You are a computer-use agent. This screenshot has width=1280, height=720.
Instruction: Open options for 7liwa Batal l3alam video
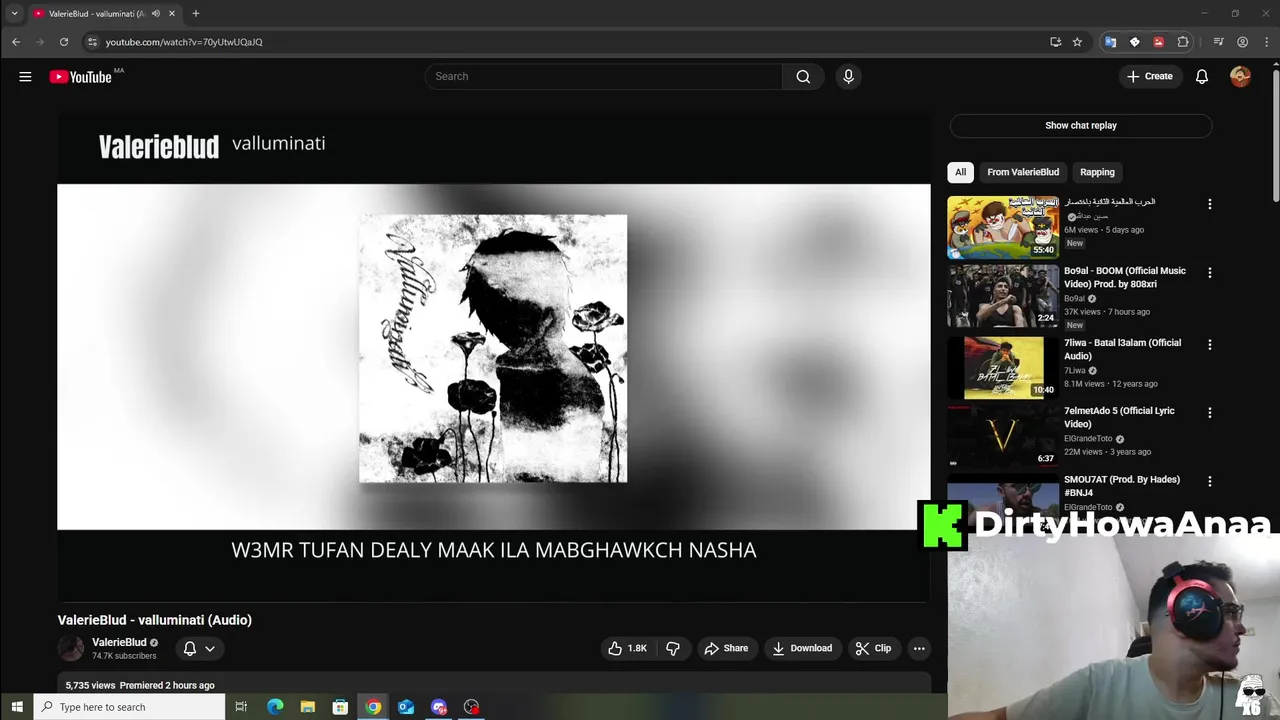(1209, 344)
